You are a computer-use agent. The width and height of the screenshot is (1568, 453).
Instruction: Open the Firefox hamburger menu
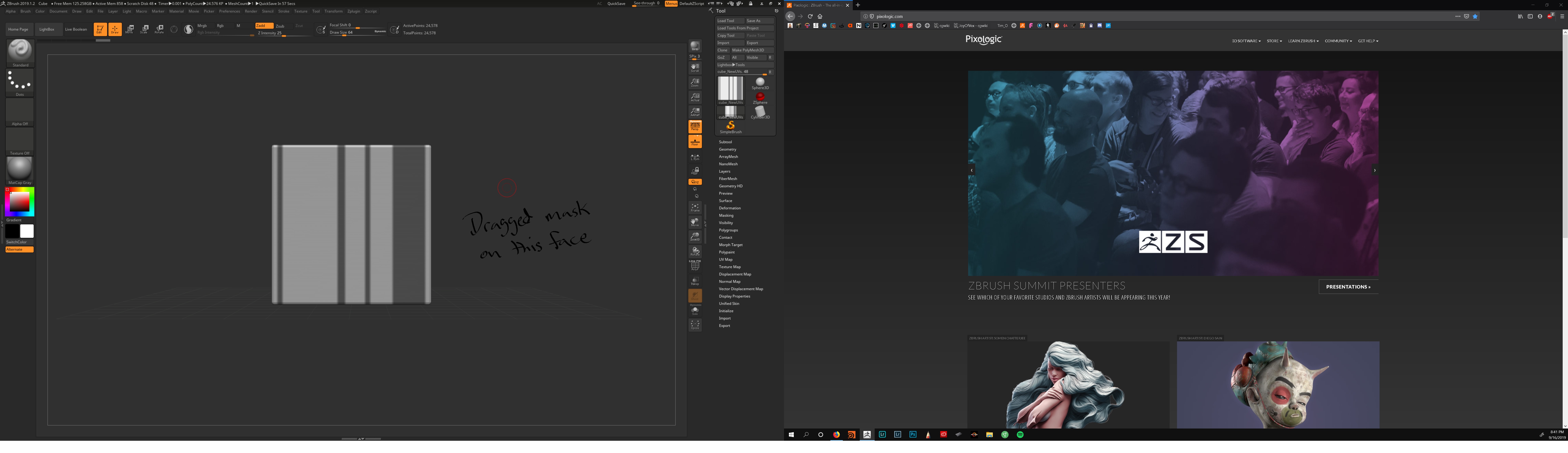coord(1562,16)
